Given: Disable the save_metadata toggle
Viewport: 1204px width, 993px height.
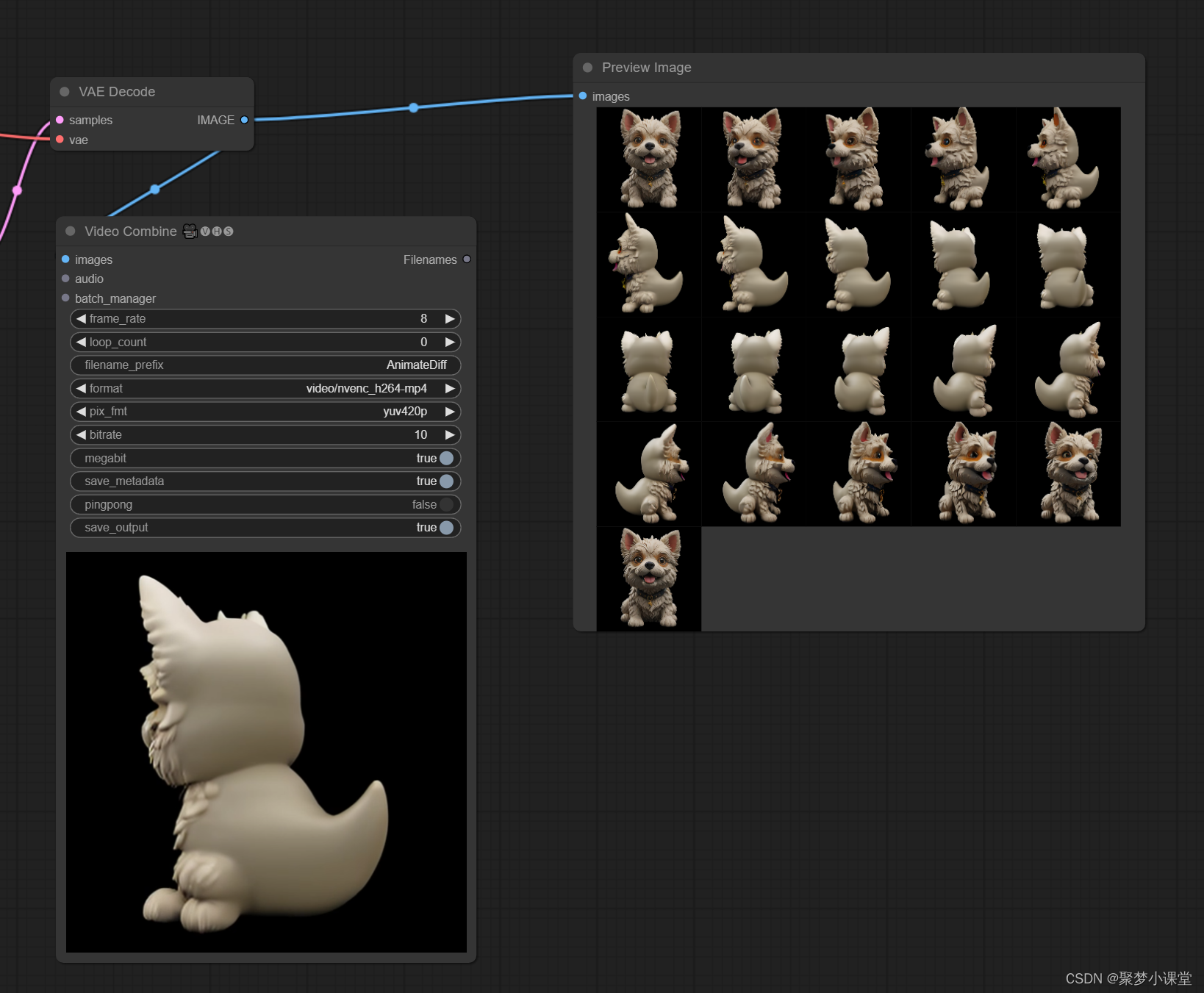Looking at the screenshot, I should 447,481.
